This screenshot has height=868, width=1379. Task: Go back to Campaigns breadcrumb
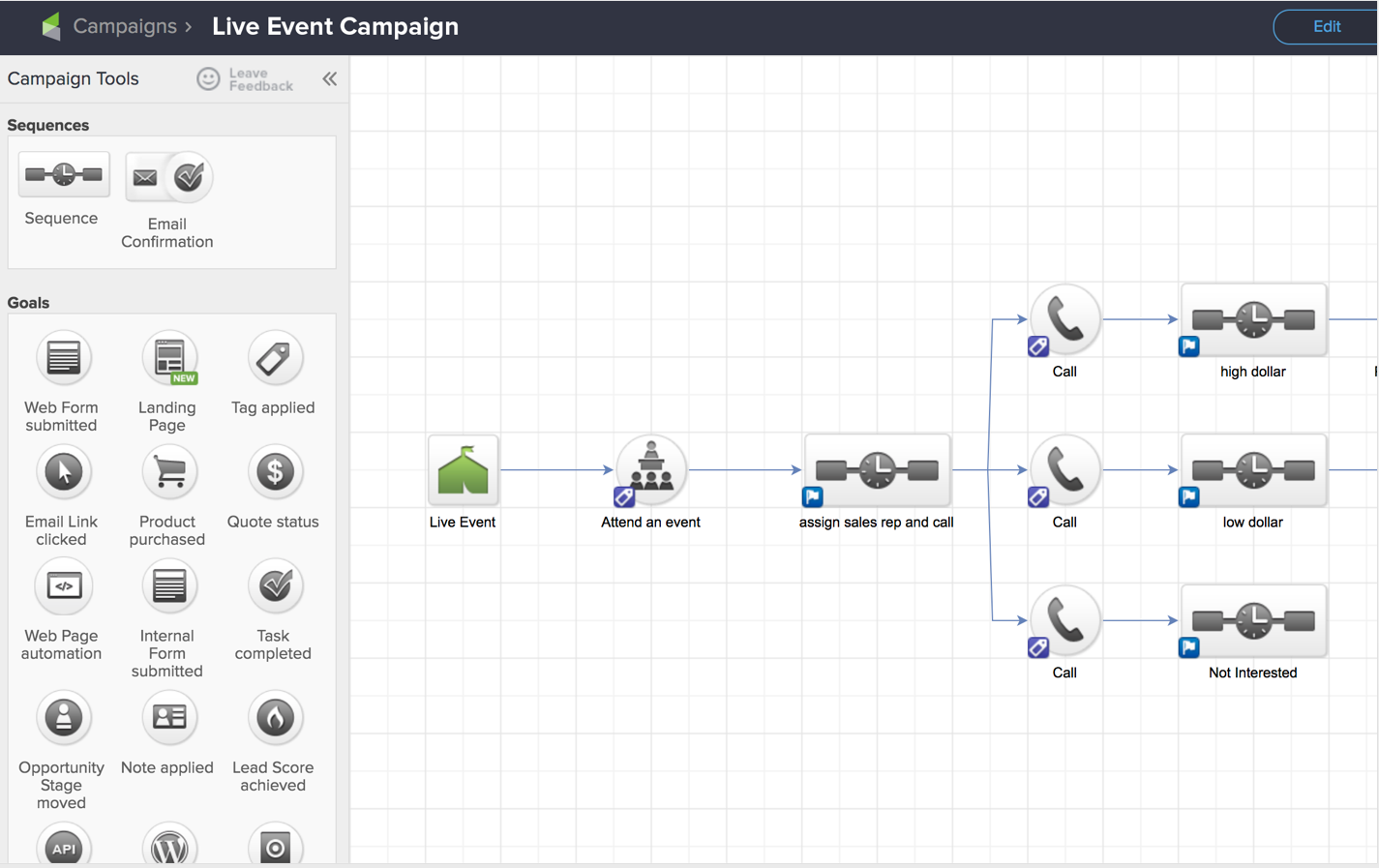pos(125,26)
